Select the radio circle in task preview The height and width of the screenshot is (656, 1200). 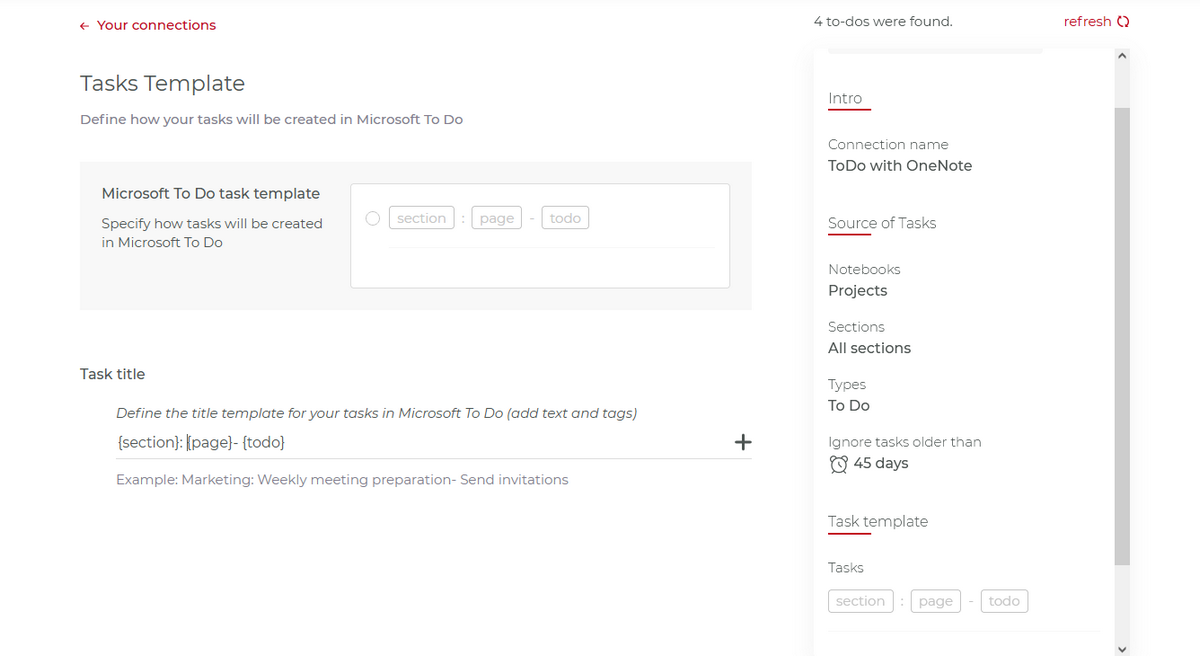click(x=373, y=218)
